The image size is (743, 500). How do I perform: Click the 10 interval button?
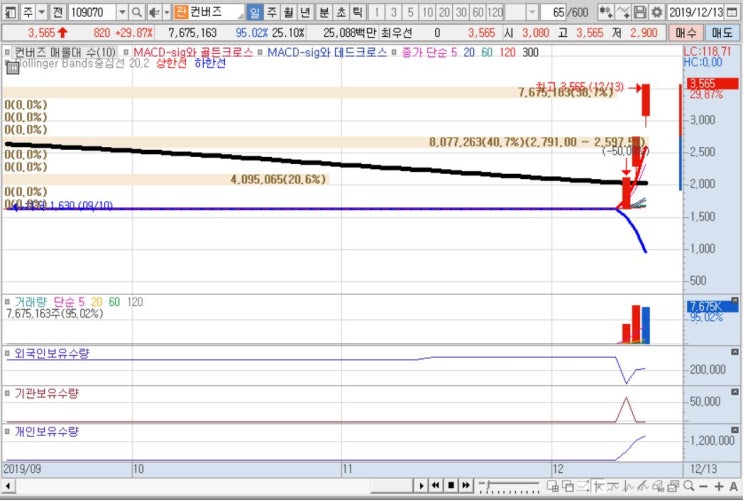(427, 12)
